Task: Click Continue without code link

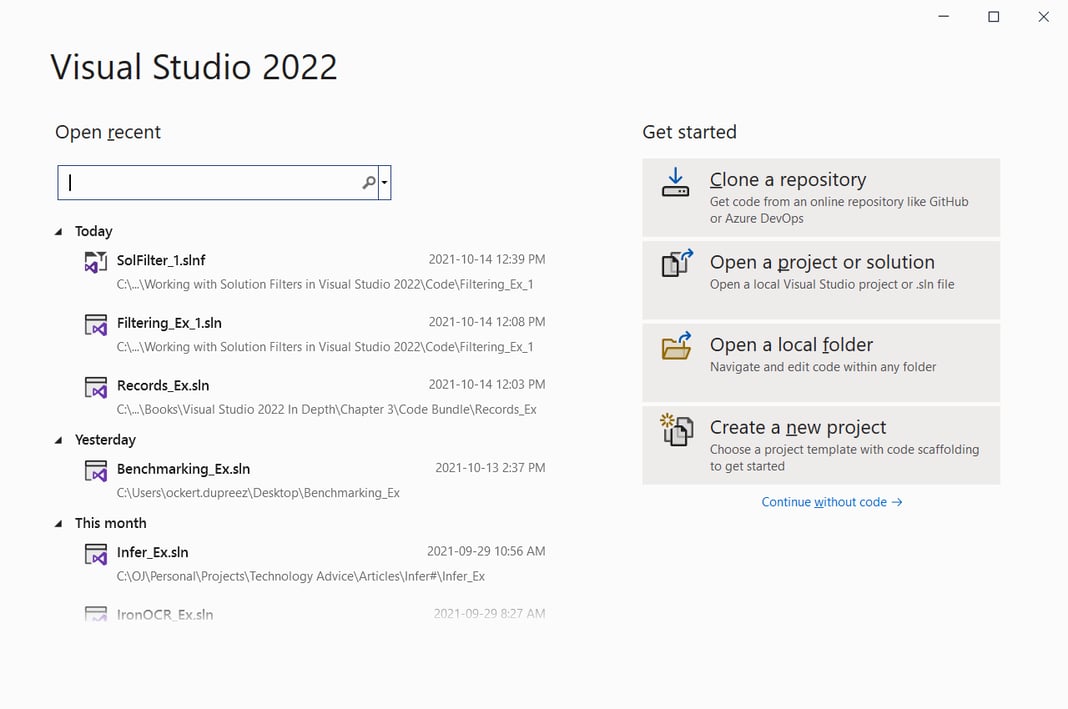Action: [x=832, y=501]
